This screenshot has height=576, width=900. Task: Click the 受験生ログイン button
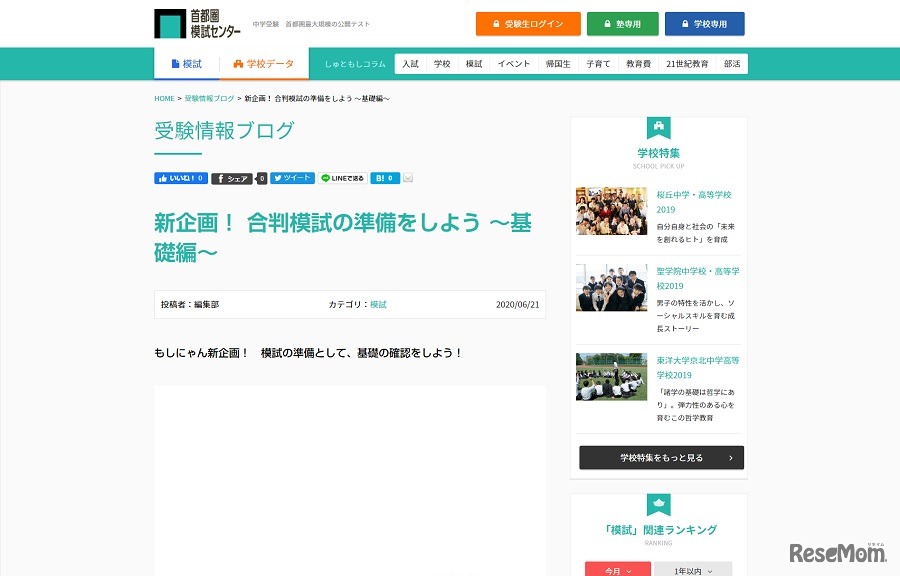[527, 22]
